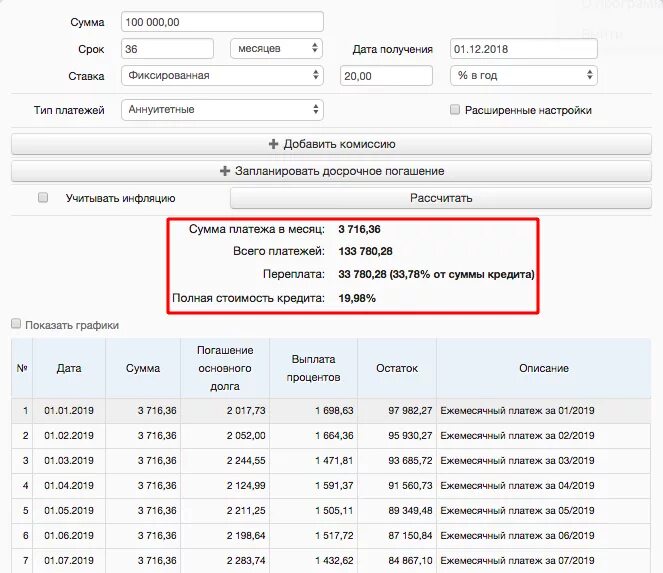This screenshot has height=573, width=663.
Task: Open the term unit dropdown showing месяцев
Action: [277, 49]
